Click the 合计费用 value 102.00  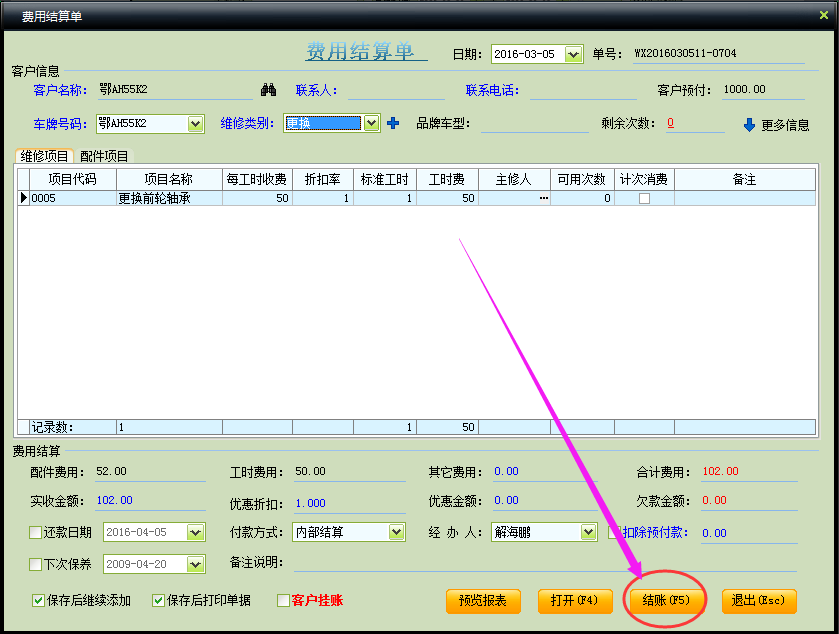pyautogui.click(x=720, y=471)
